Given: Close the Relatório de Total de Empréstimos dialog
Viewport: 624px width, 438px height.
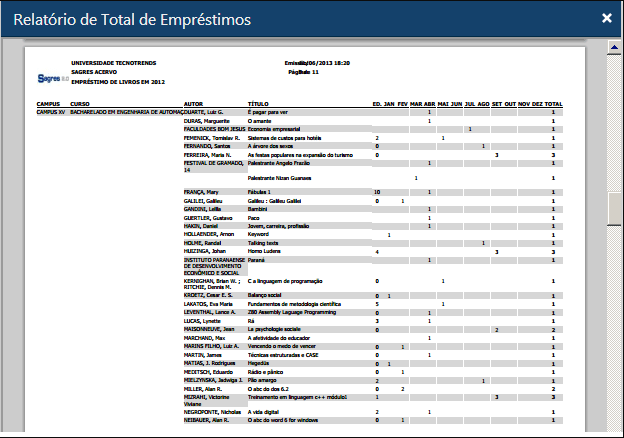Looking at the screenshot, I should point(606,18).
